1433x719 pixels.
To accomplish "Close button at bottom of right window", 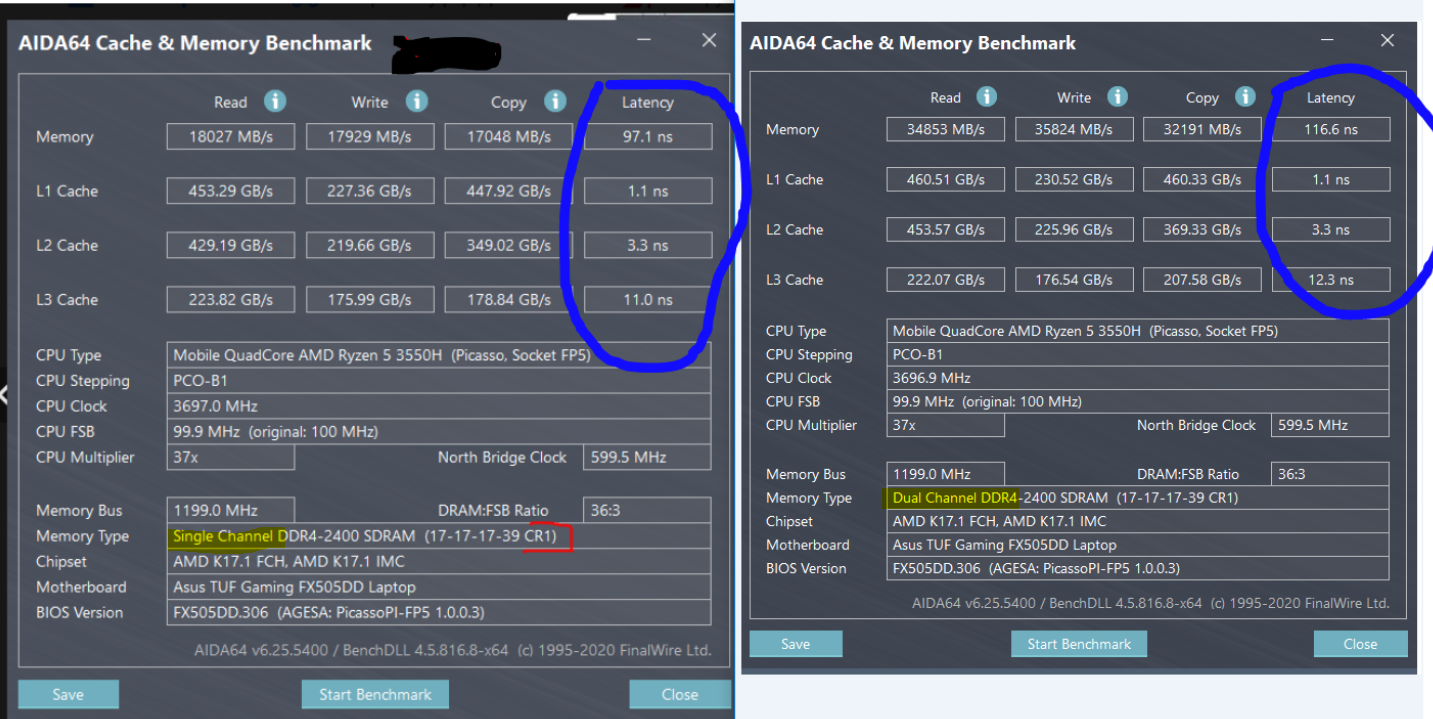I will [1360, 644].
